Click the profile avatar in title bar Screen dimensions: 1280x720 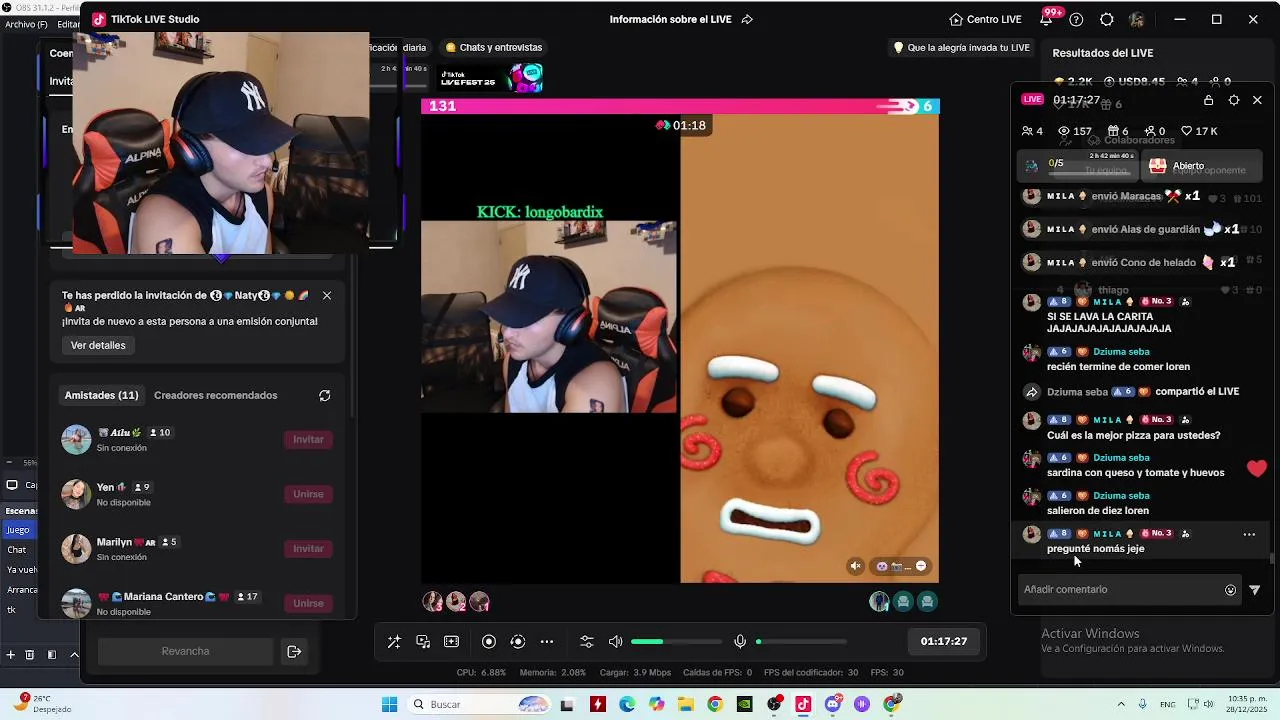pos(1137,19)
